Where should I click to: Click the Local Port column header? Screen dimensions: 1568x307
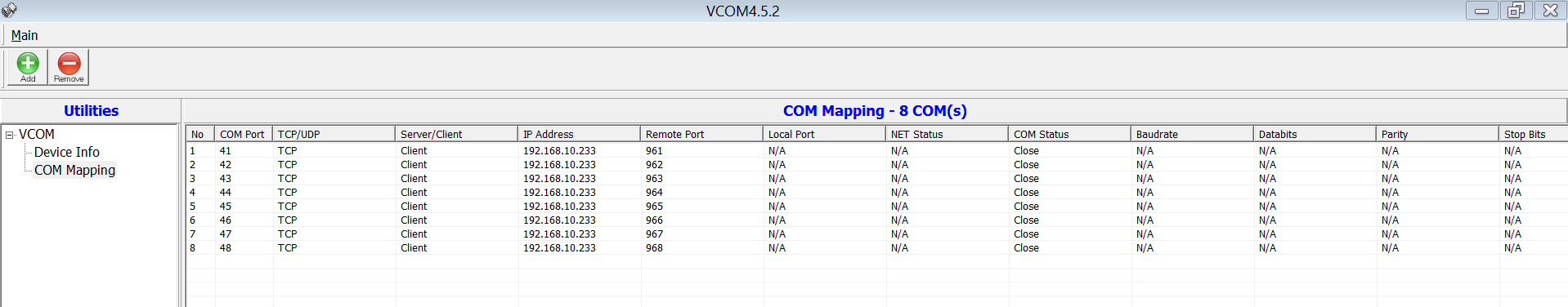click(x=825, y=134)
